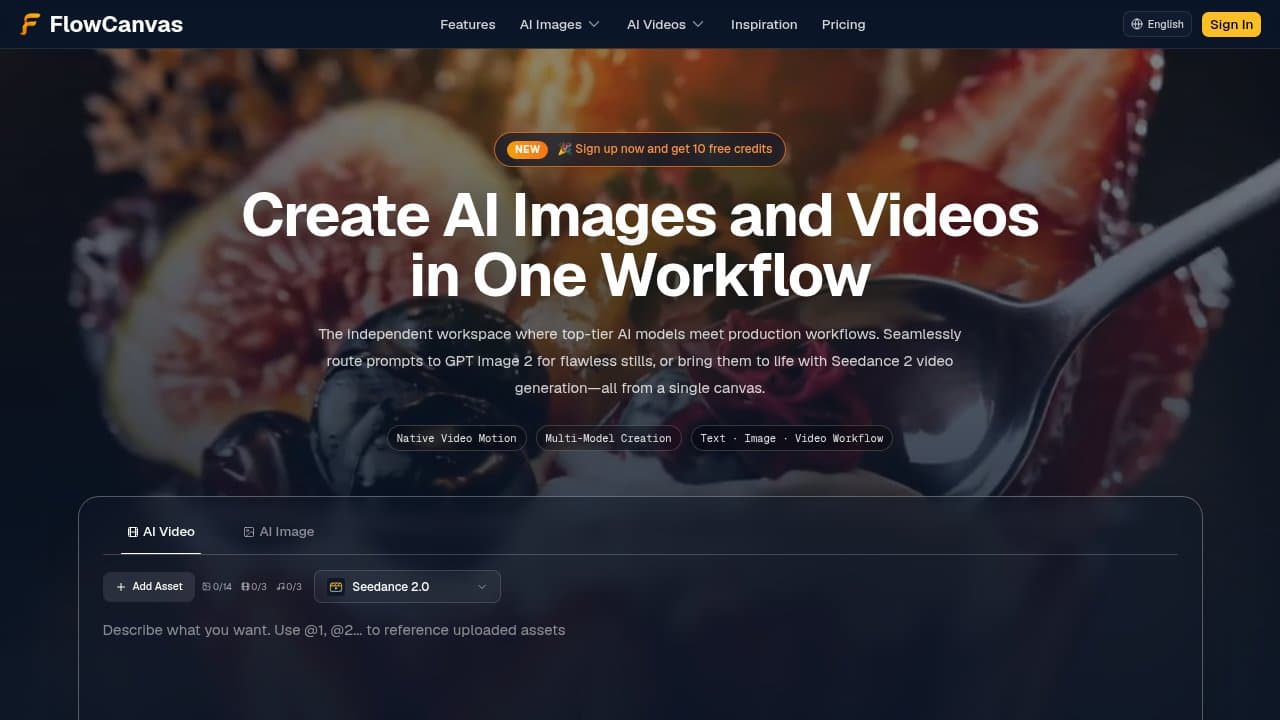Click the Multi-Model Creation tag

608,438
